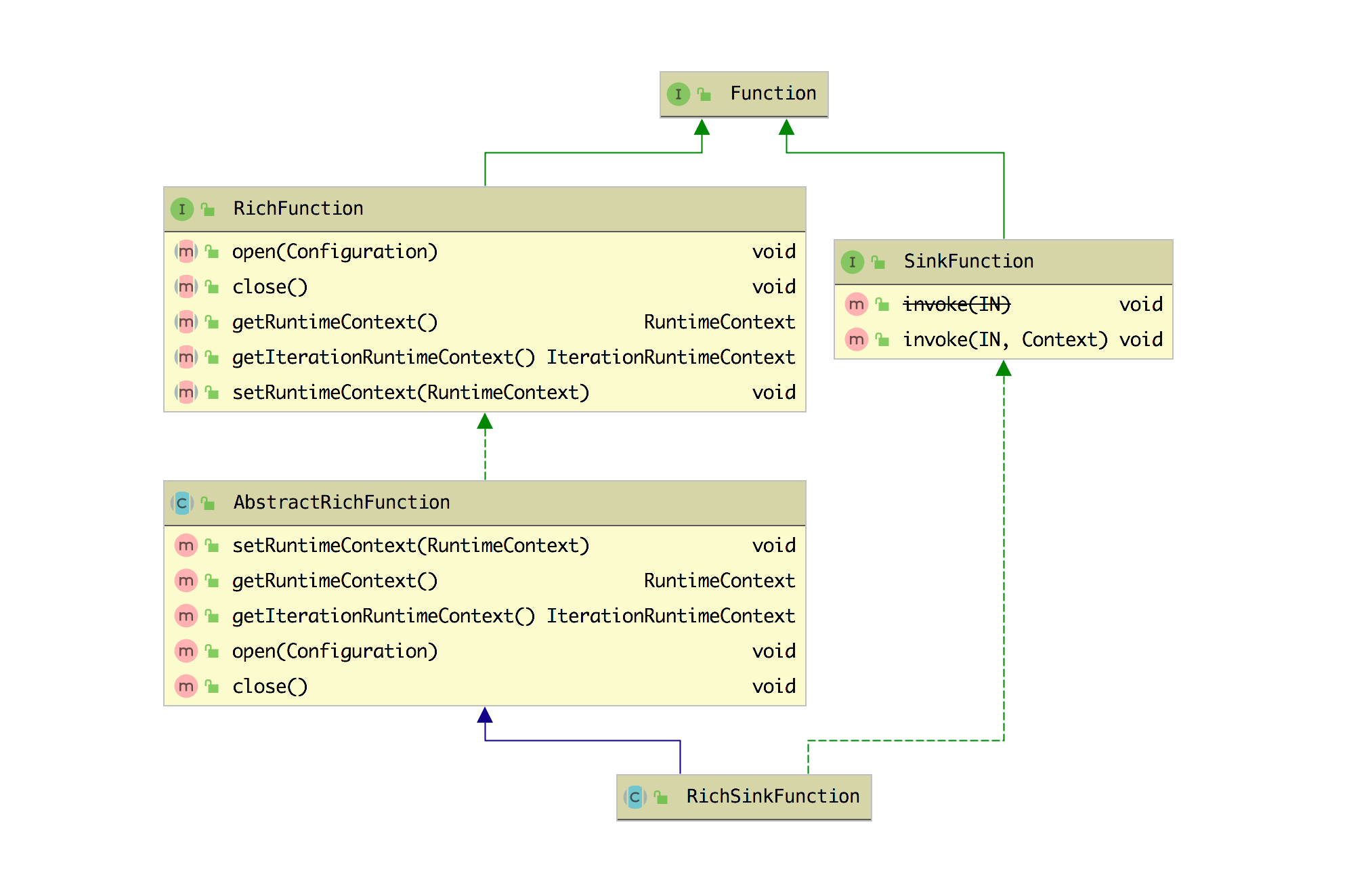The height and width of the screenshot is (894, 1372).
Task: Click void return type of deprecated invoke(IN)
Action: [x=1141, y=305]
